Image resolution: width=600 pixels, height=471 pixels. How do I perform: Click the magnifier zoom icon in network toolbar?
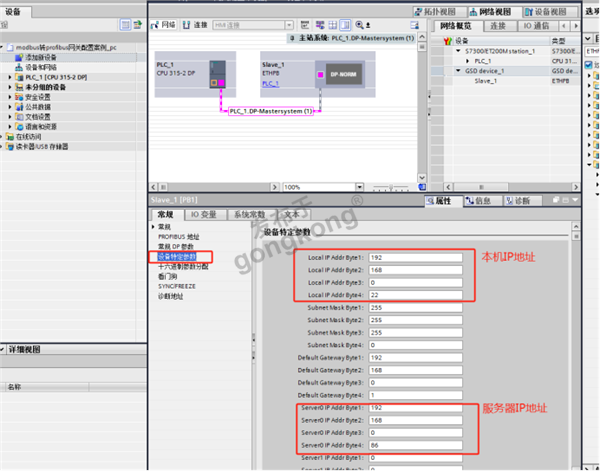click(359, 25)
